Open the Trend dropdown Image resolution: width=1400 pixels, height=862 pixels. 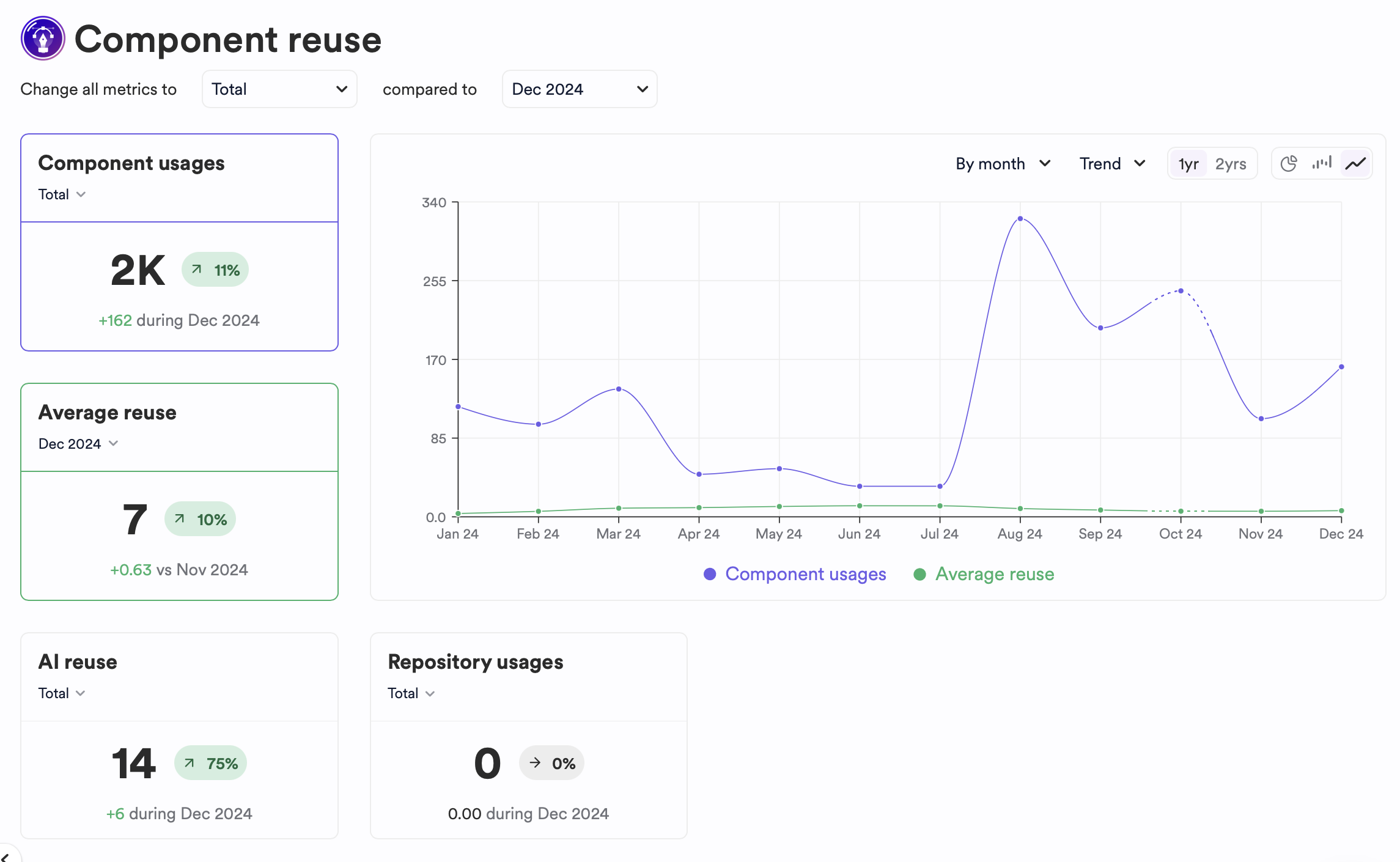point(1112,164)
